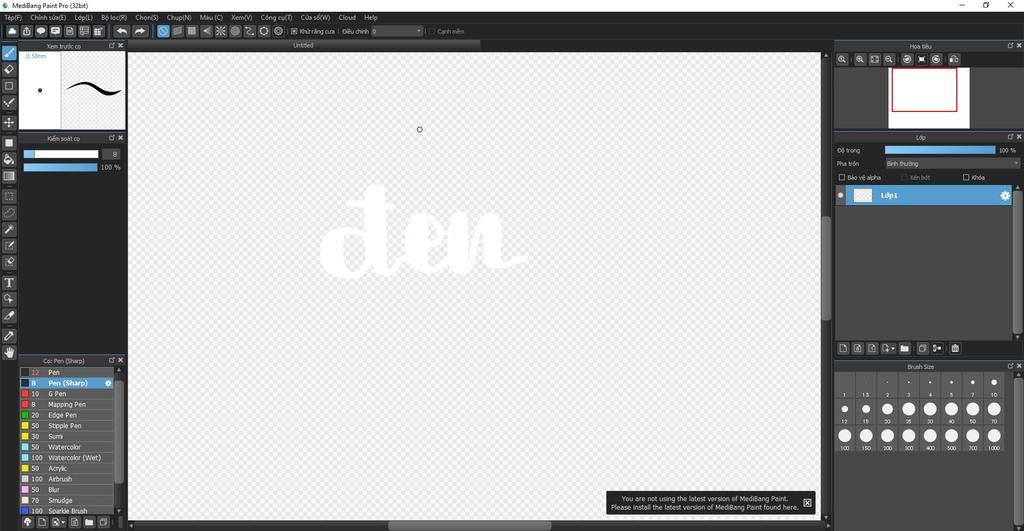This screenshot has height=531, width=1024.
Task: Choose the Watercolor (Wet) brush
Action: tap(67, 458)
